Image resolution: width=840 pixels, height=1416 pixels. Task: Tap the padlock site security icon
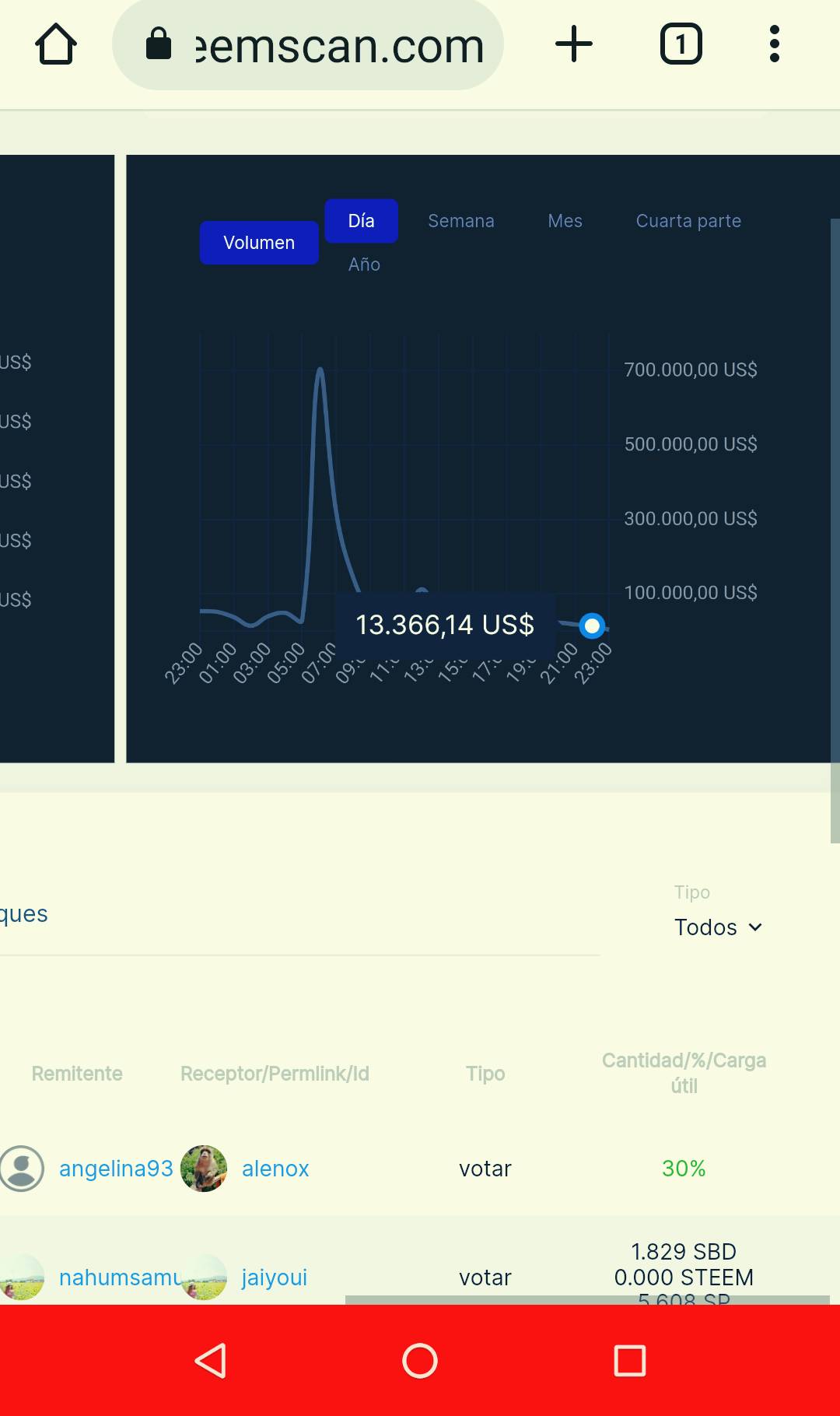pos(159,44)
